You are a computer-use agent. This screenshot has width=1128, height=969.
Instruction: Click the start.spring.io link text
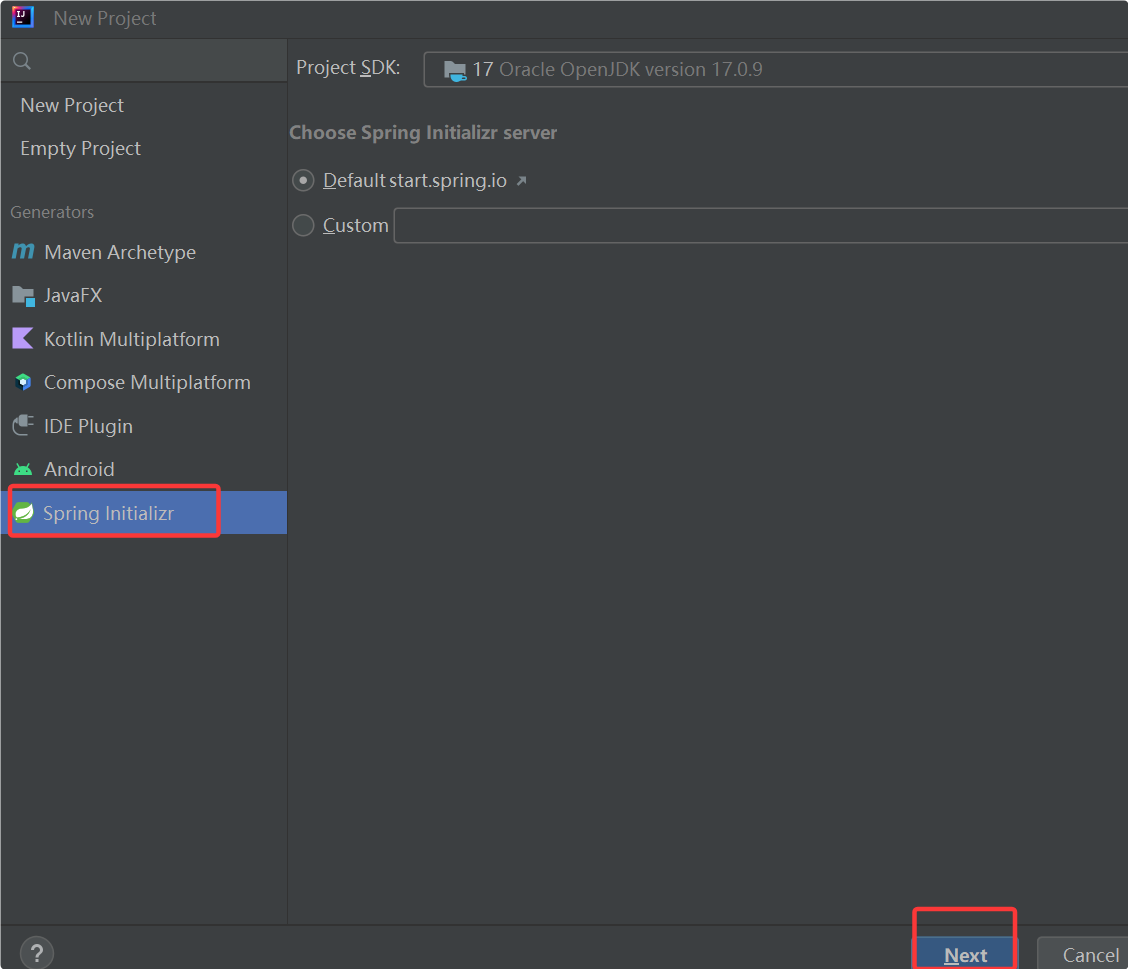(x=447, y=180)
